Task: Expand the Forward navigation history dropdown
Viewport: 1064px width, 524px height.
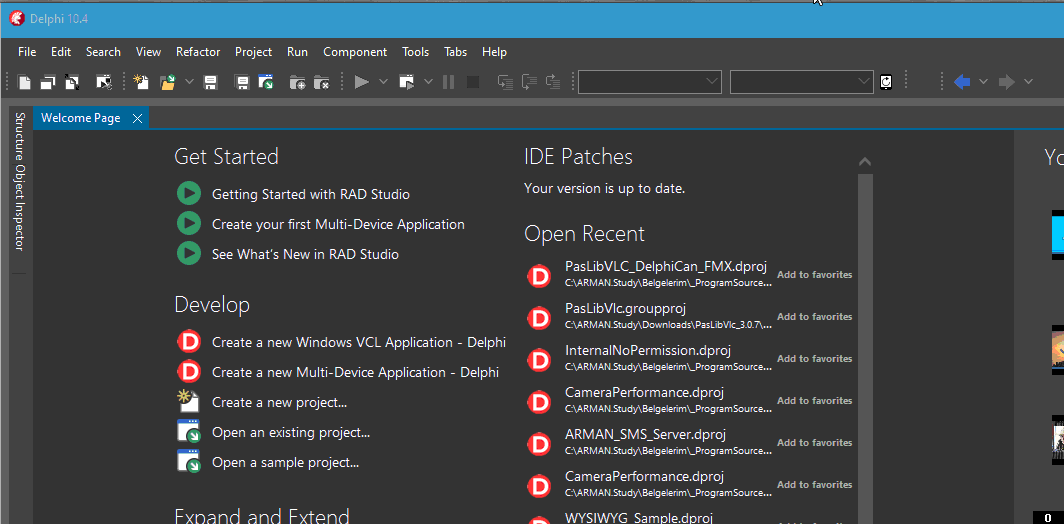Action: 1028,82
